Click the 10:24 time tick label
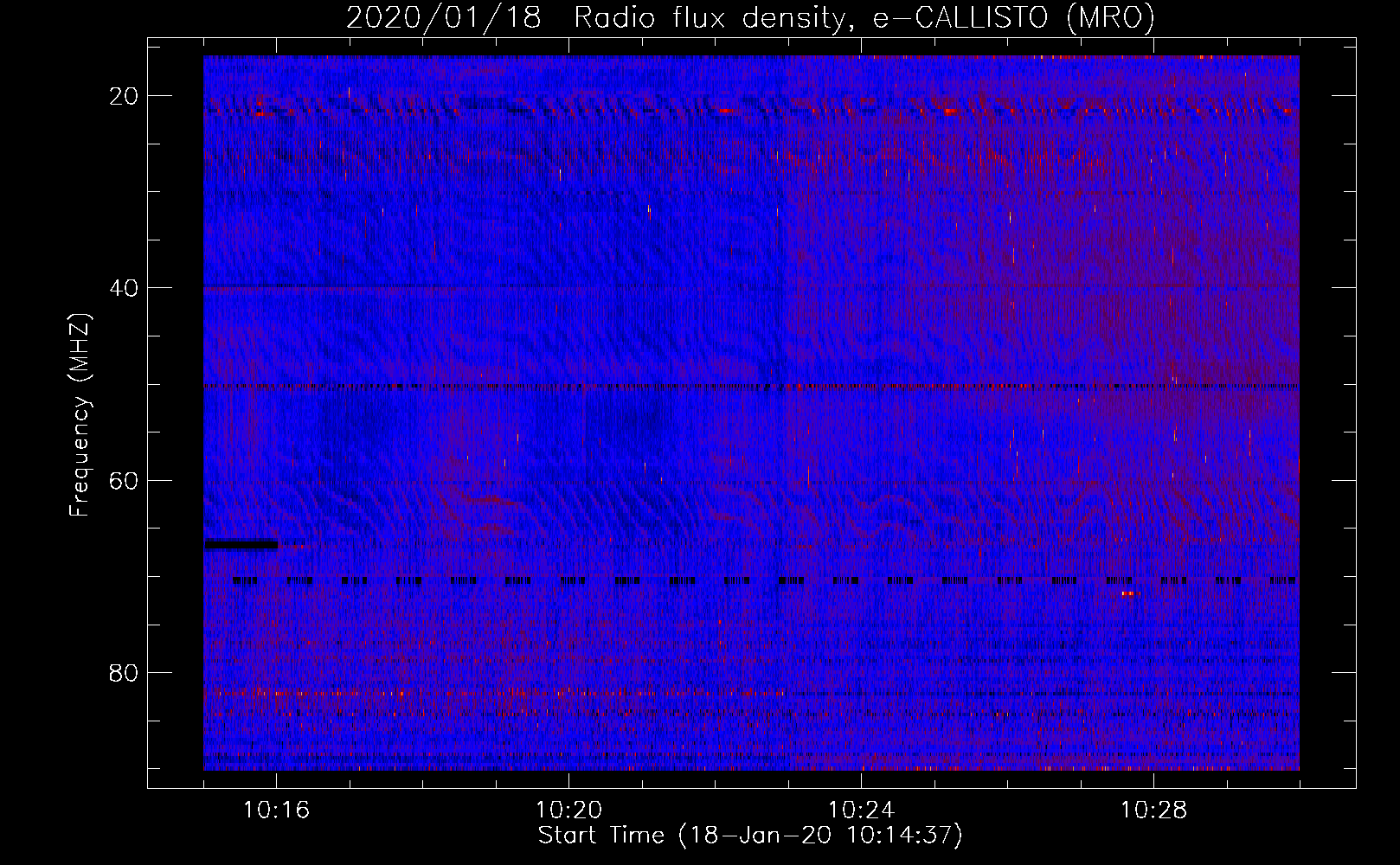 click(x=861, y=811)
